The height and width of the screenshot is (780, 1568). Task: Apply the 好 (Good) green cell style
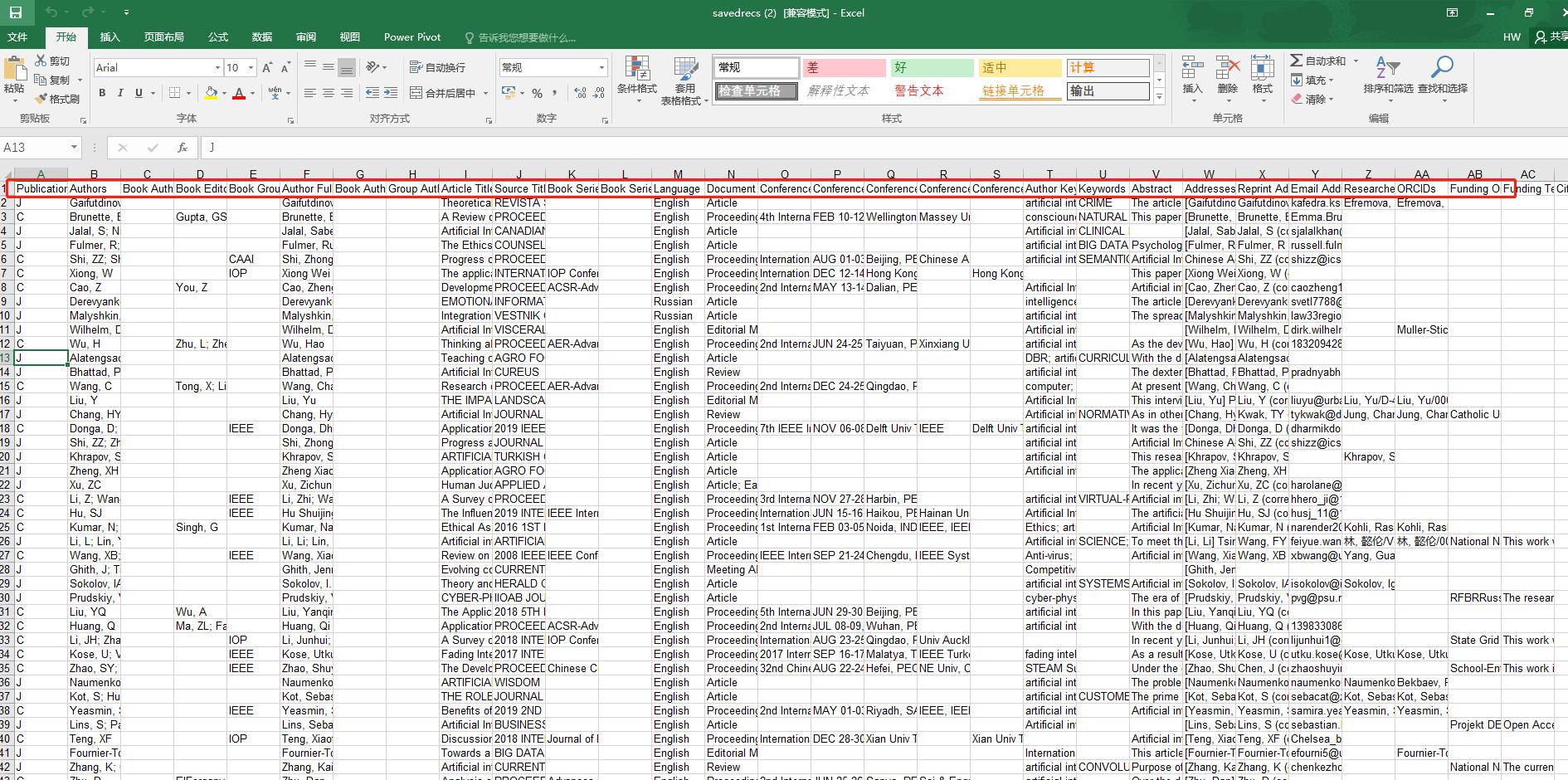(931, 68)
